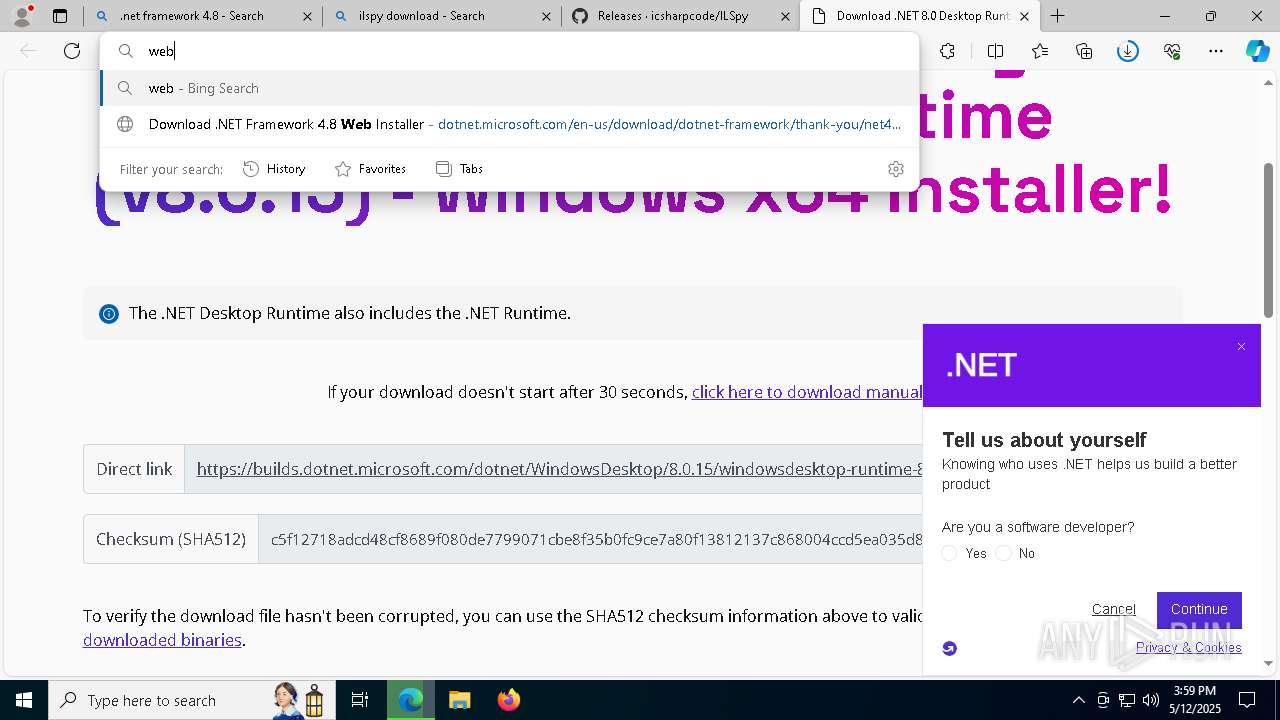Open the Collections icon
This screenshot has height=720, width=1280.
pyautogui.click(x=1084, y=51)
